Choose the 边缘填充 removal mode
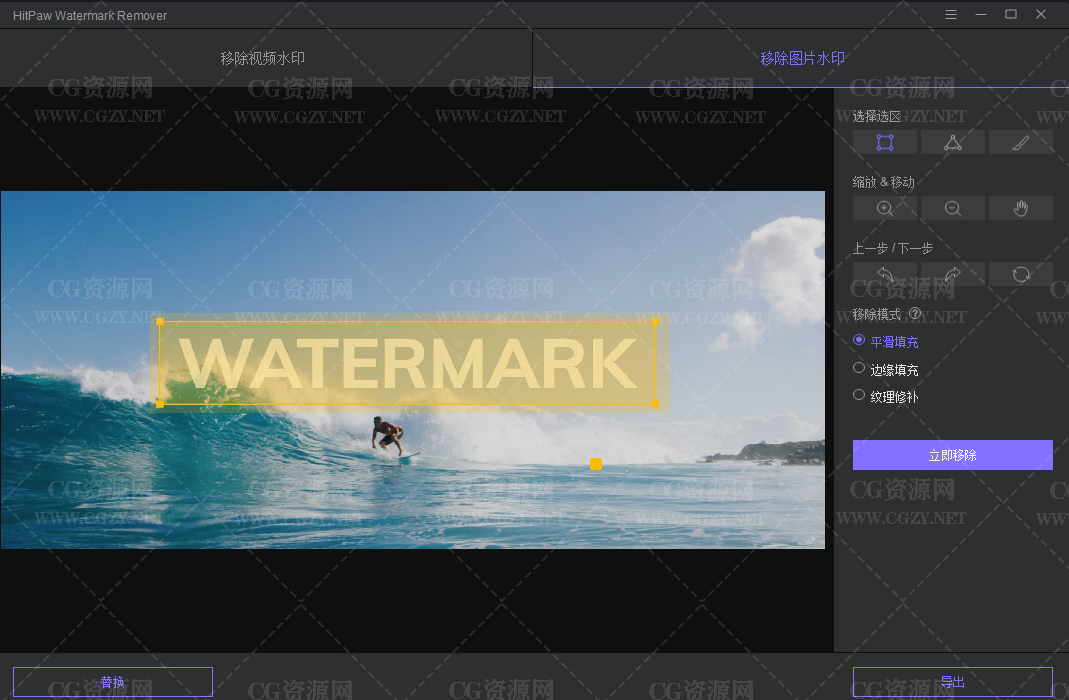The height and width of the screenshot is (700, 1069). (859, 369)
